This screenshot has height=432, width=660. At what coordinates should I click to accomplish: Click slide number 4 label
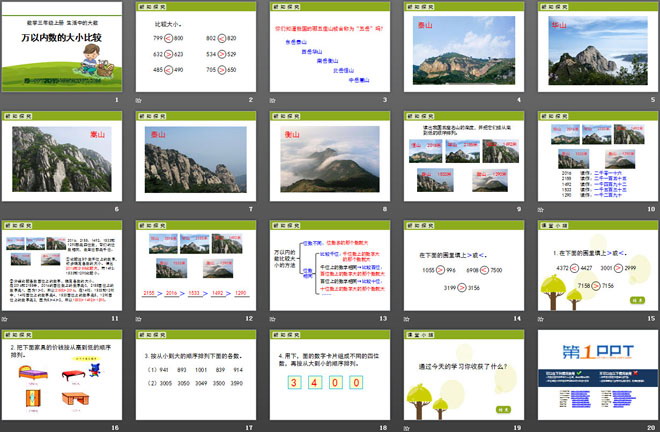(x=519, y=100)
